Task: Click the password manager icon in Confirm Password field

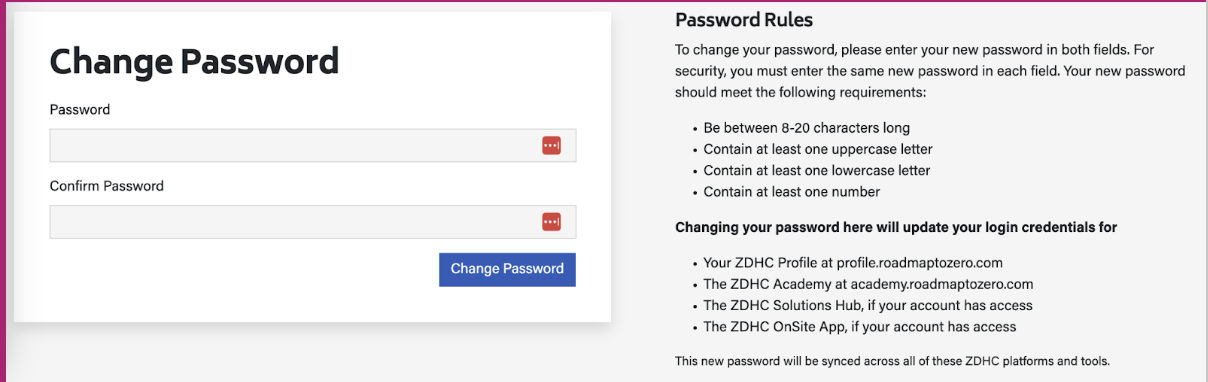Action: 551,221
